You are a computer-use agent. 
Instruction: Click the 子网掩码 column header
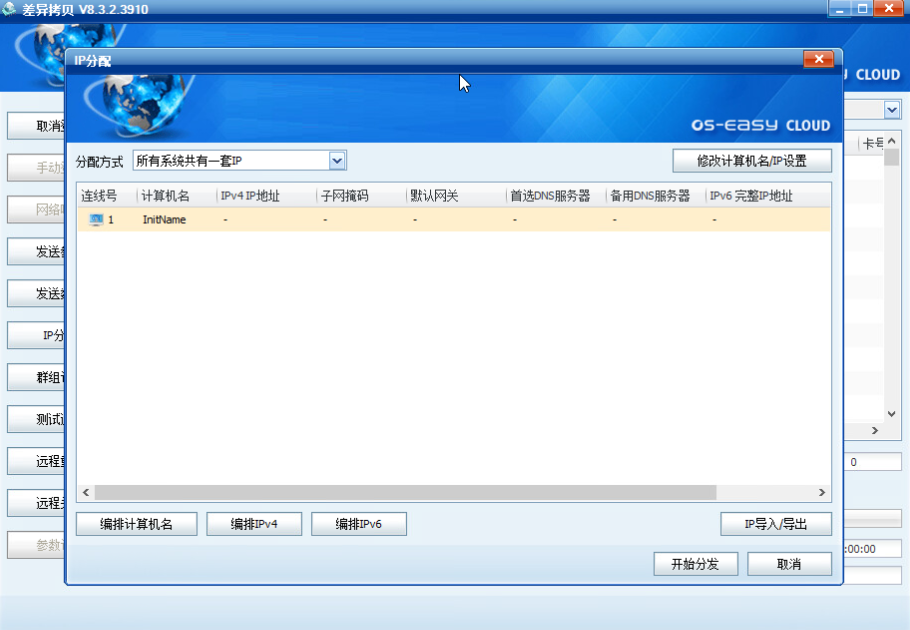344,196
